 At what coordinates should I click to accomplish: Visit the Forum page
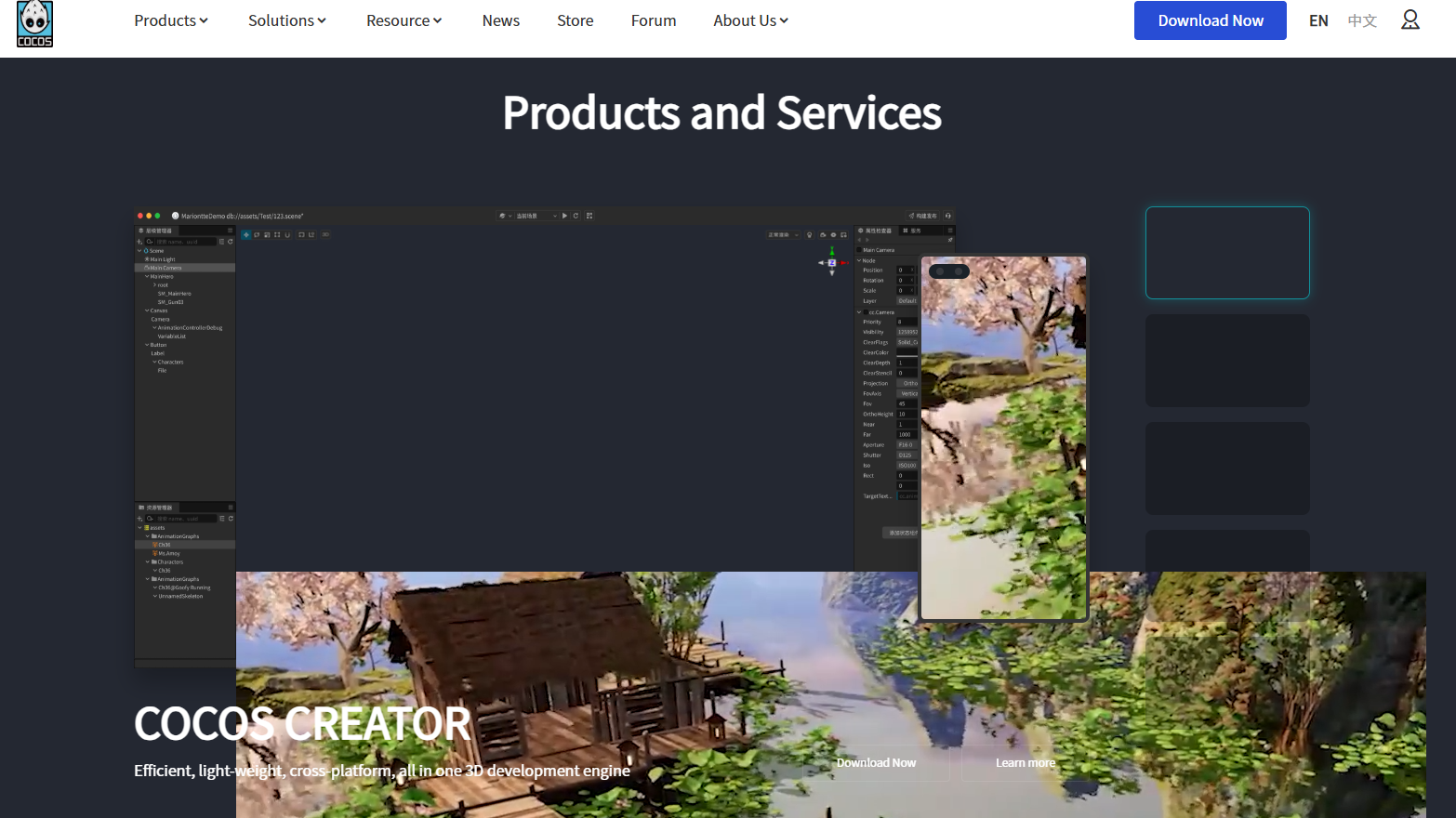tap(654, 20)
